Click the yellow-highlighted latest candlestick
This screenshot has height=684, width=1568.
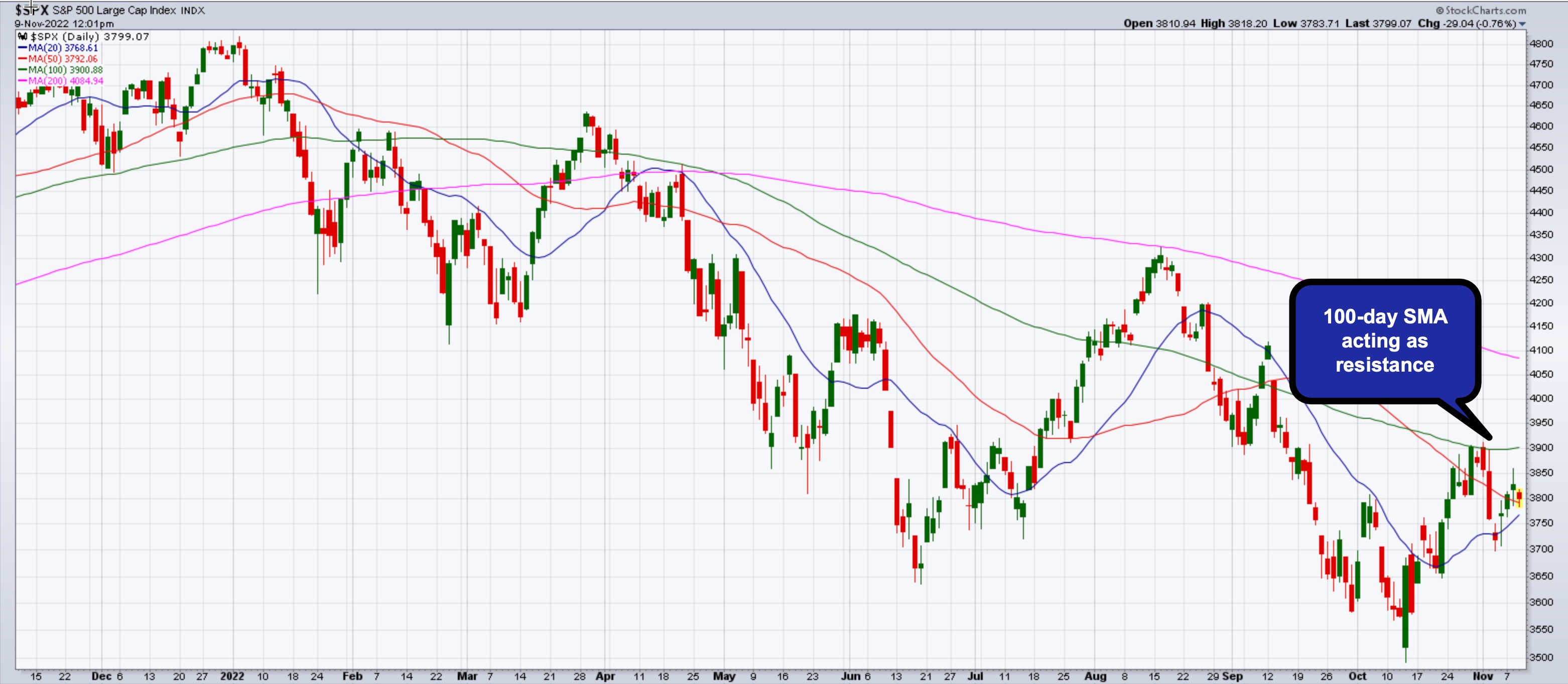[x=1519, y=496]
